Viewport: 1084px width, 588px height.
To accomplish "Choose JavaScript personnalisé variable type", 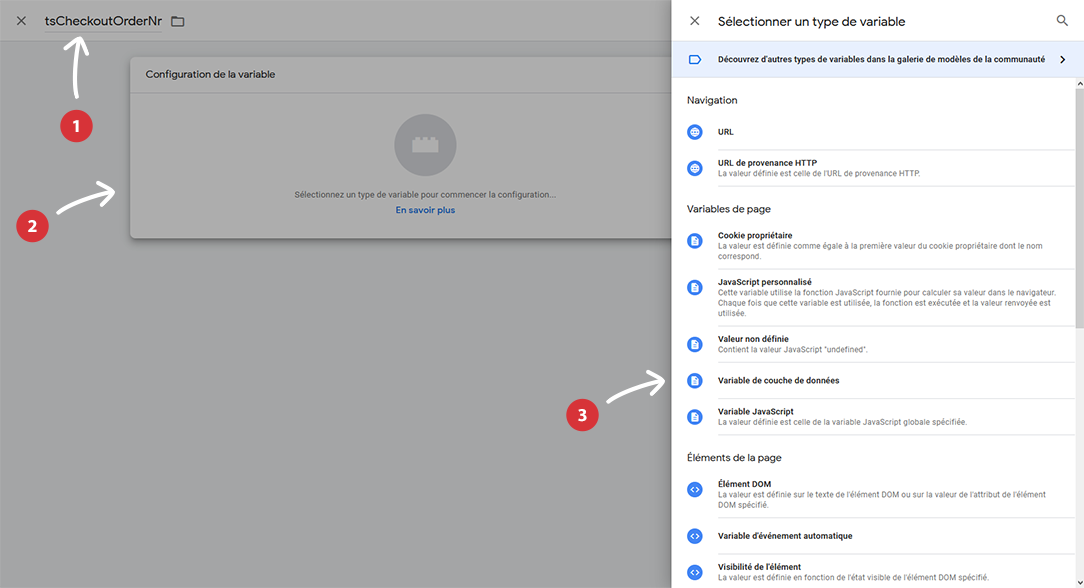I will pos(881,297).
